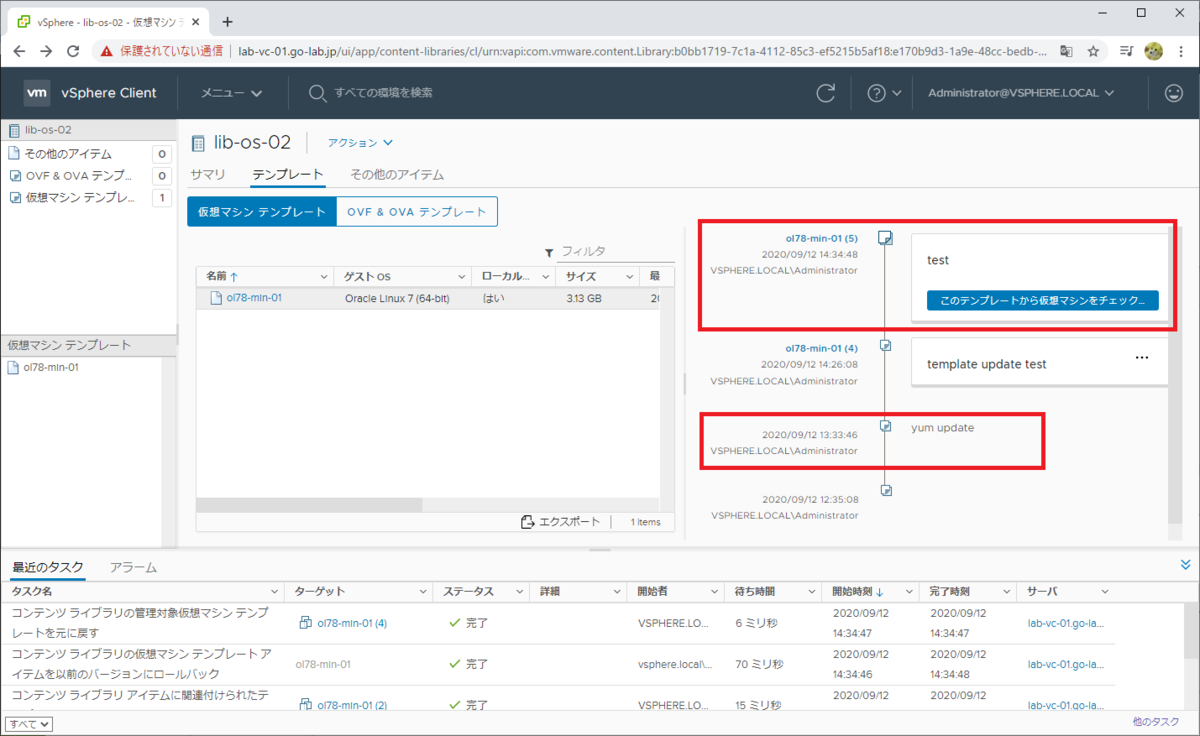Click the ol78-min-01 (4) task target link
This screenshot has height=736, width=1200.
(352, 623)
